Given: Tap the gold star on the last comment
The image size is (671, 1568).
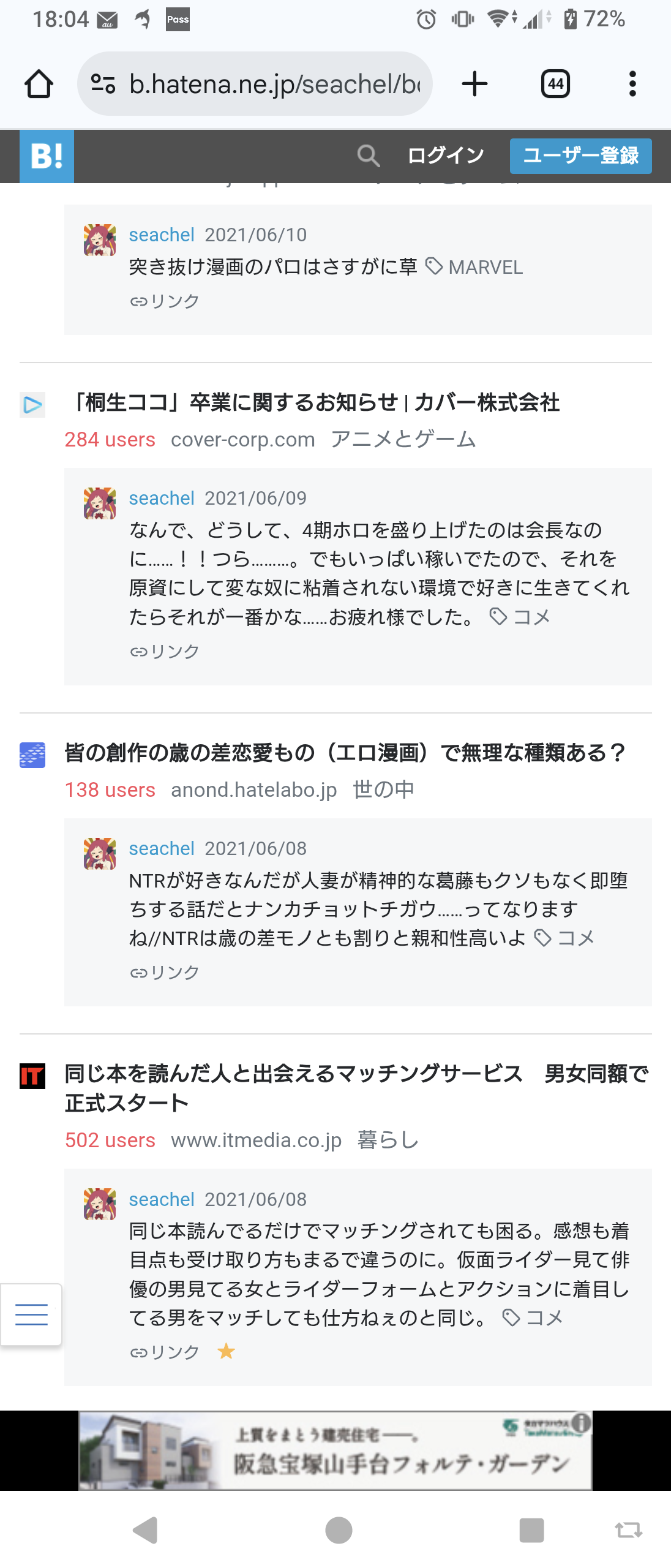Looking at the screenshot, I should pyautogui.click(x=226, y=1351).
